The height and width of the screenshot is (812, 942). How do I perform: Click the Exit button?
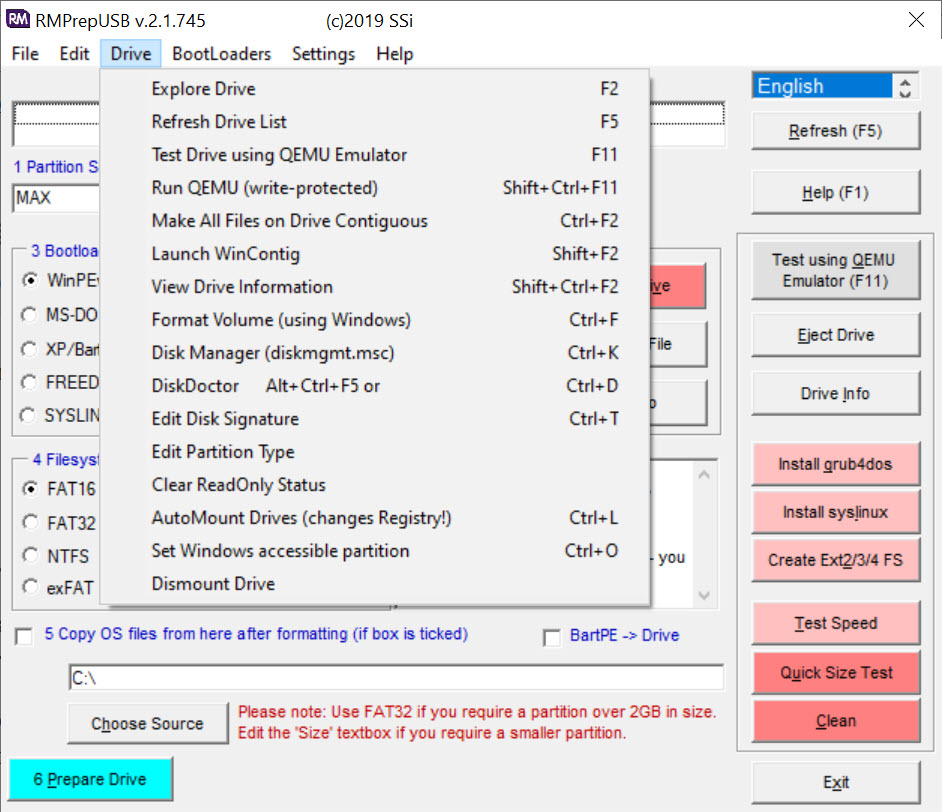[836, 782]
